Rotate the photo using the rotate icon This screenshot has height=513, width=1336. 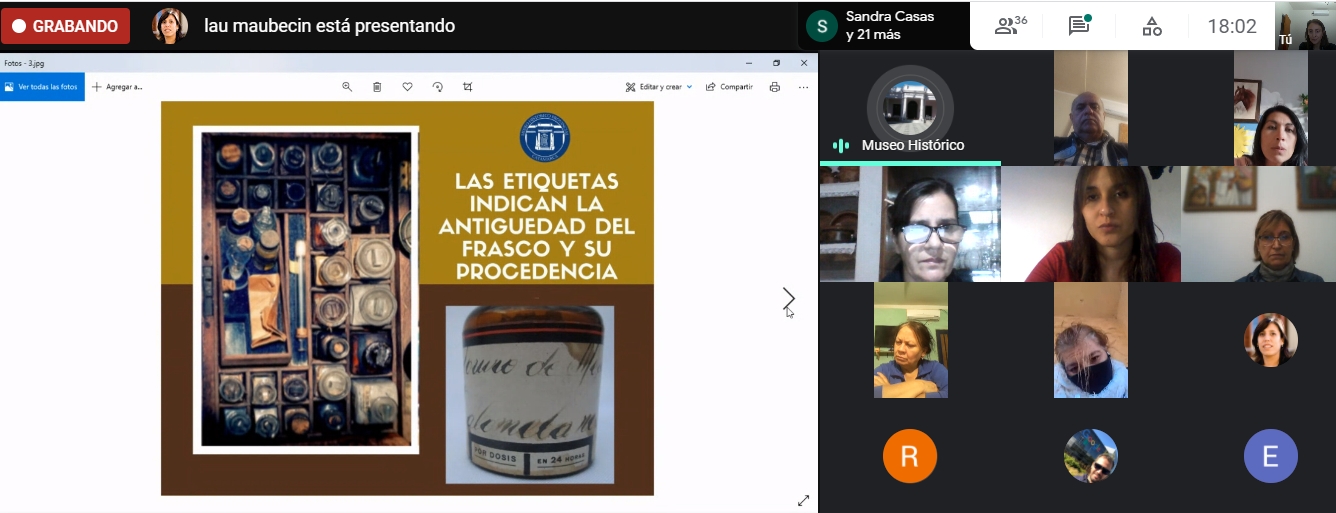(x=437, y=87)
